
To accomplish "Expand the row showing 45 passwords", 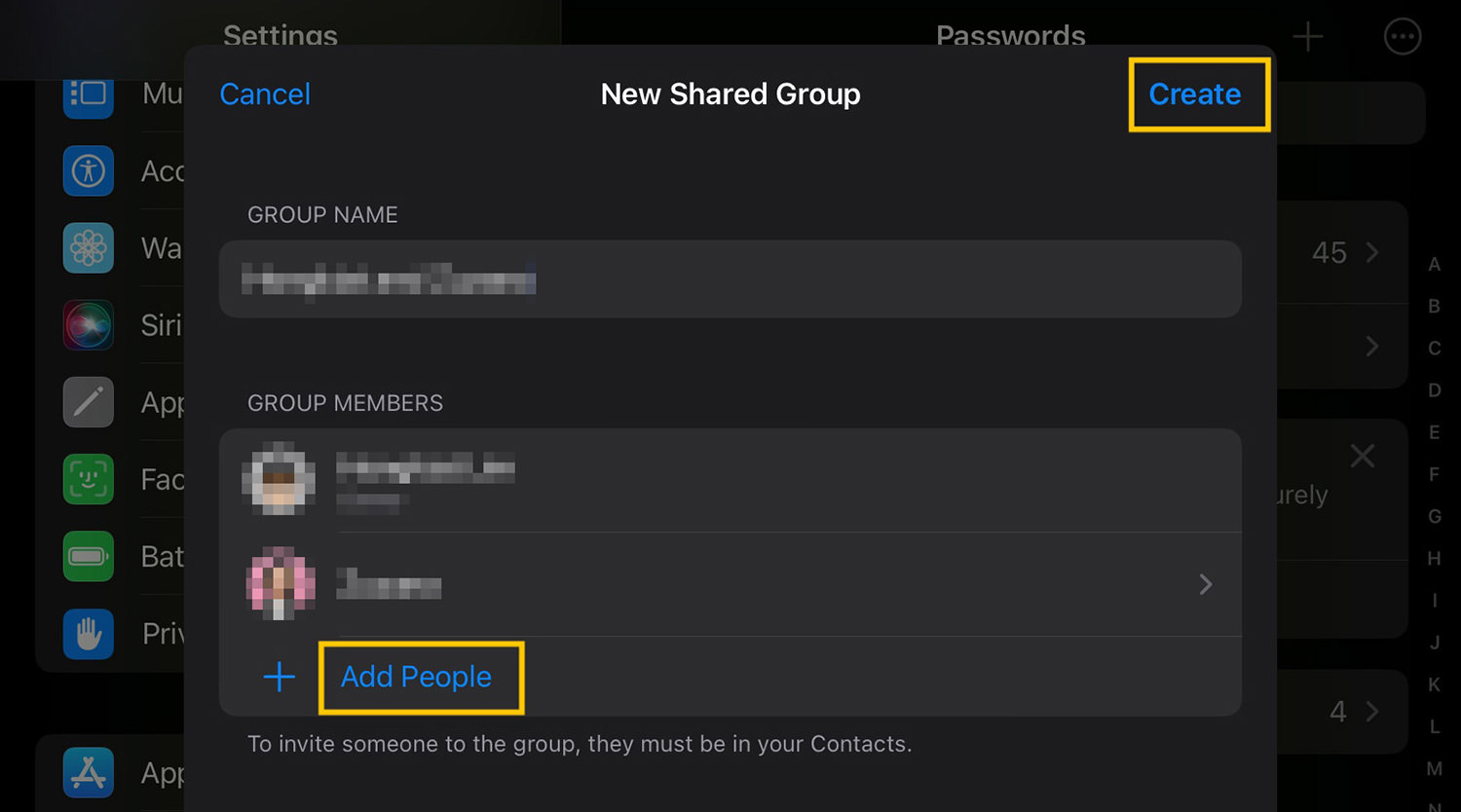I will (x=1343, y=252).
